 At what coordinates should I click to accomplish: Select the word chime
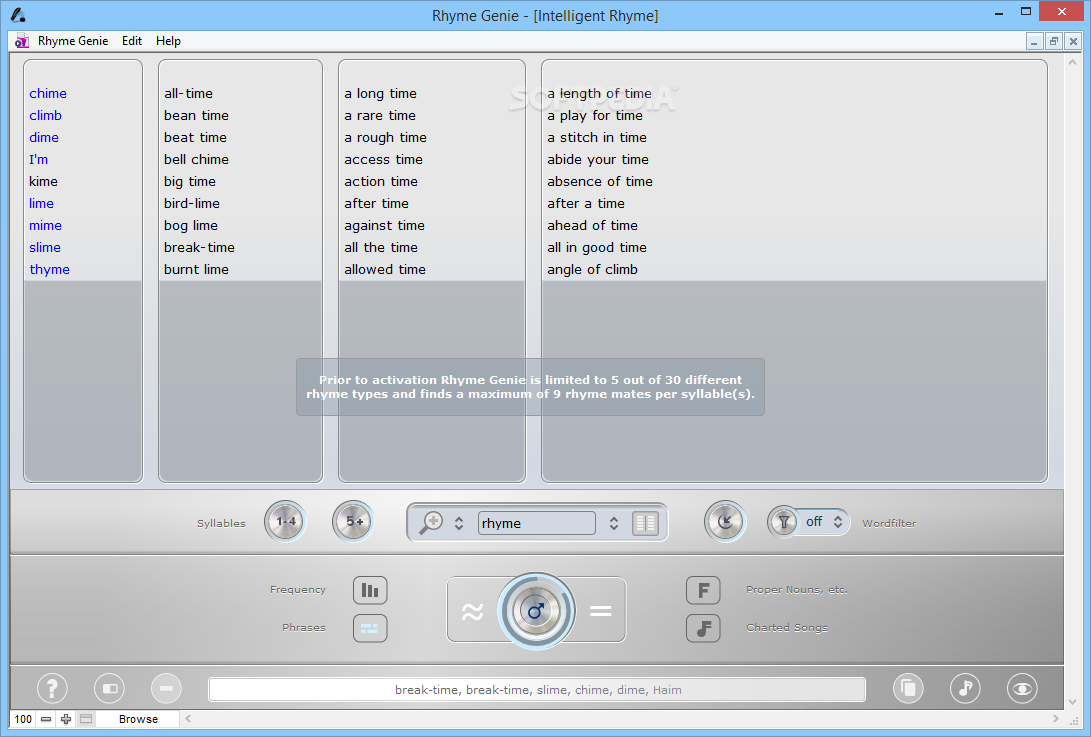tap(48, 93)
